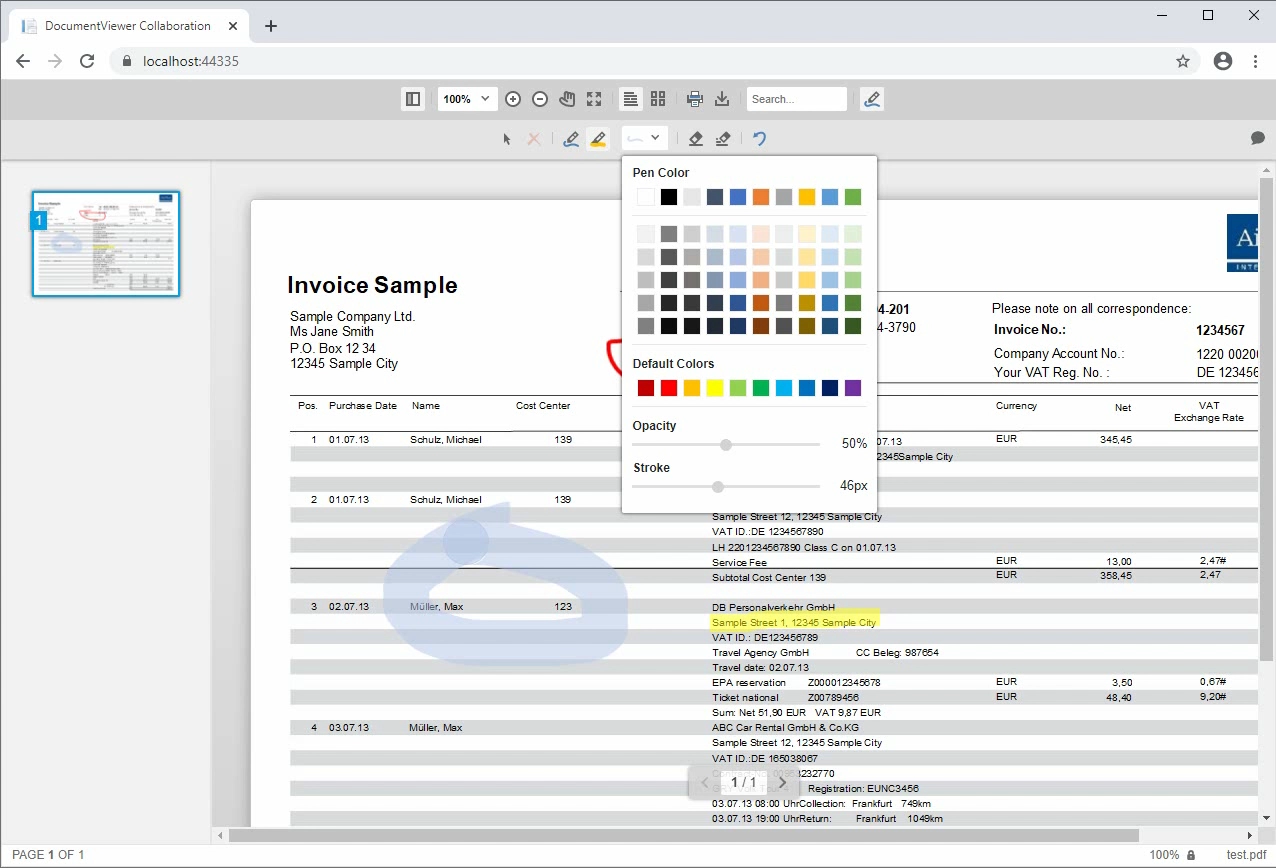1276x868 pixels.
Task: Select the blue pen drawing tool
Action: (571, 139)
